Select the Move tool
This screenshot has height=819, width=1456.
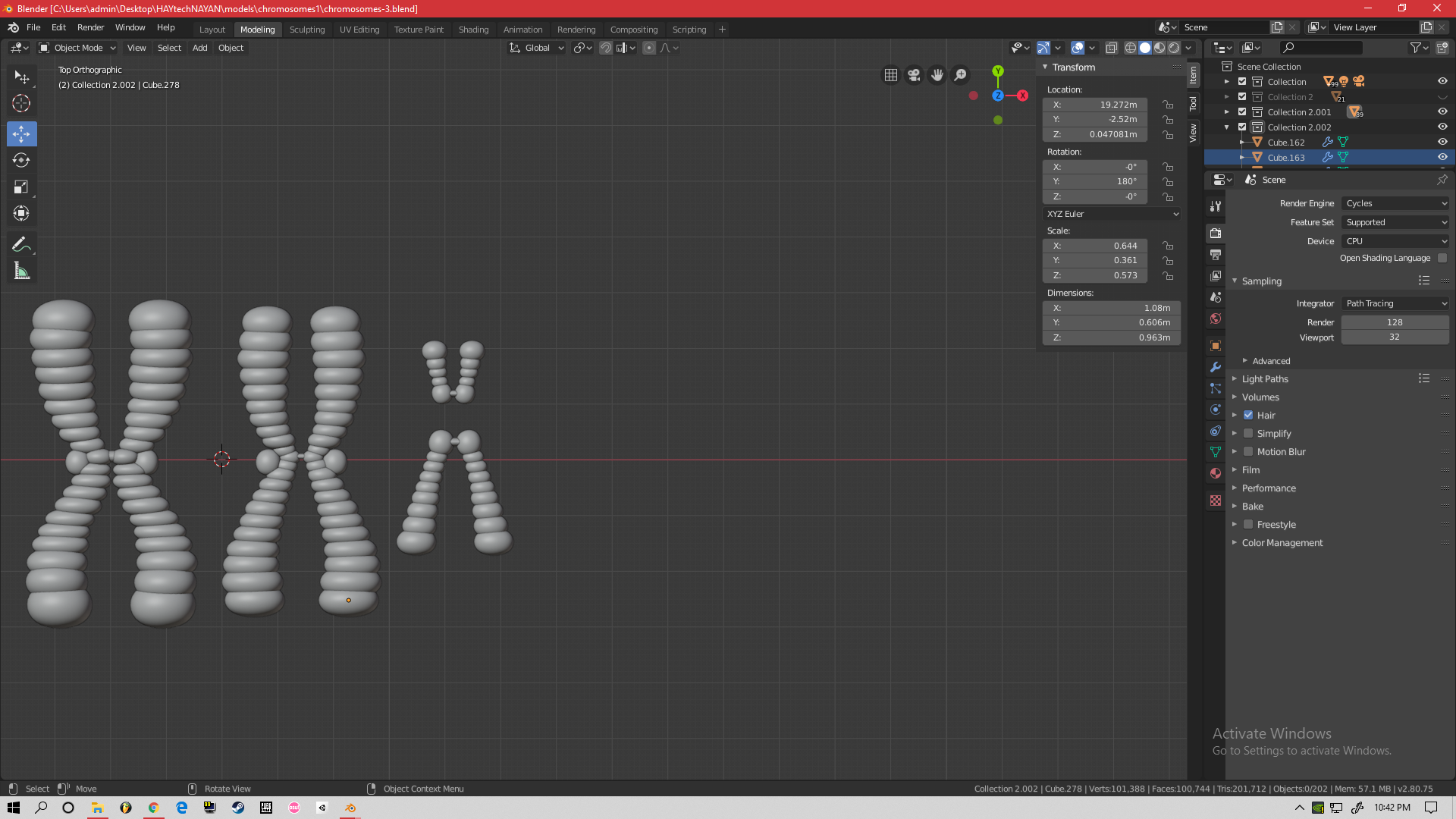21,133
